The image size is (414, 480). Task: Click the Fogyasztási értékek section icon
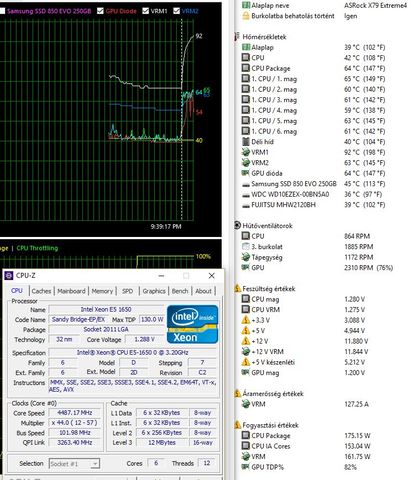coord(237,425)
